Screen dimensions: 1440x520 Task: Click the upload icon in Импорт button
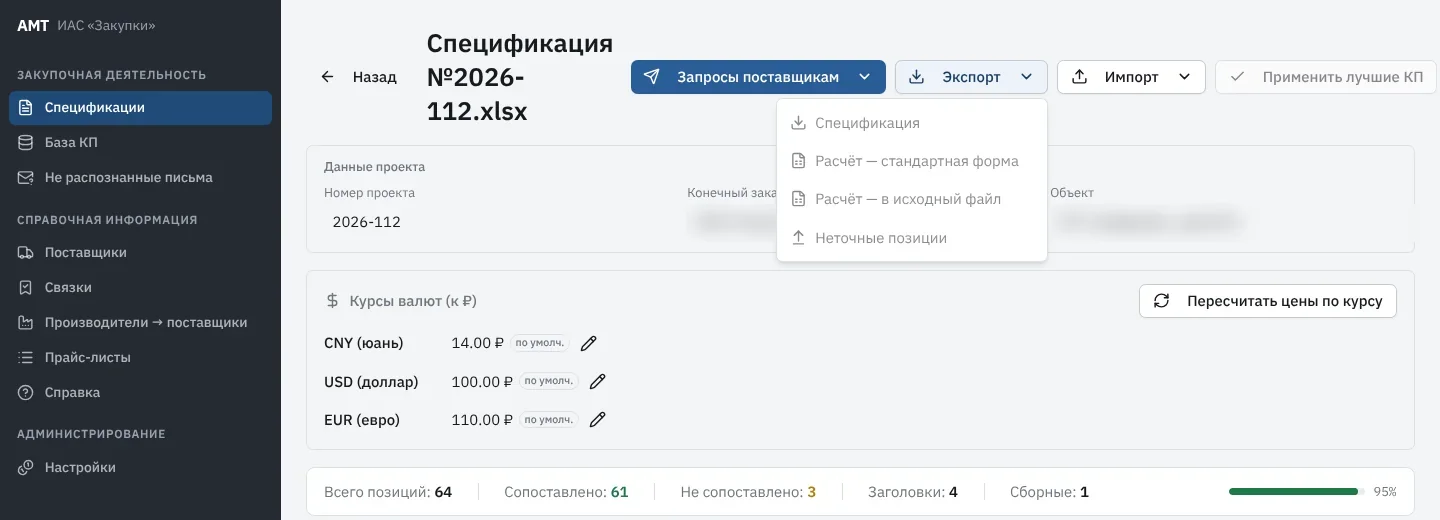pyautogui.click(x=1079, y=77)
